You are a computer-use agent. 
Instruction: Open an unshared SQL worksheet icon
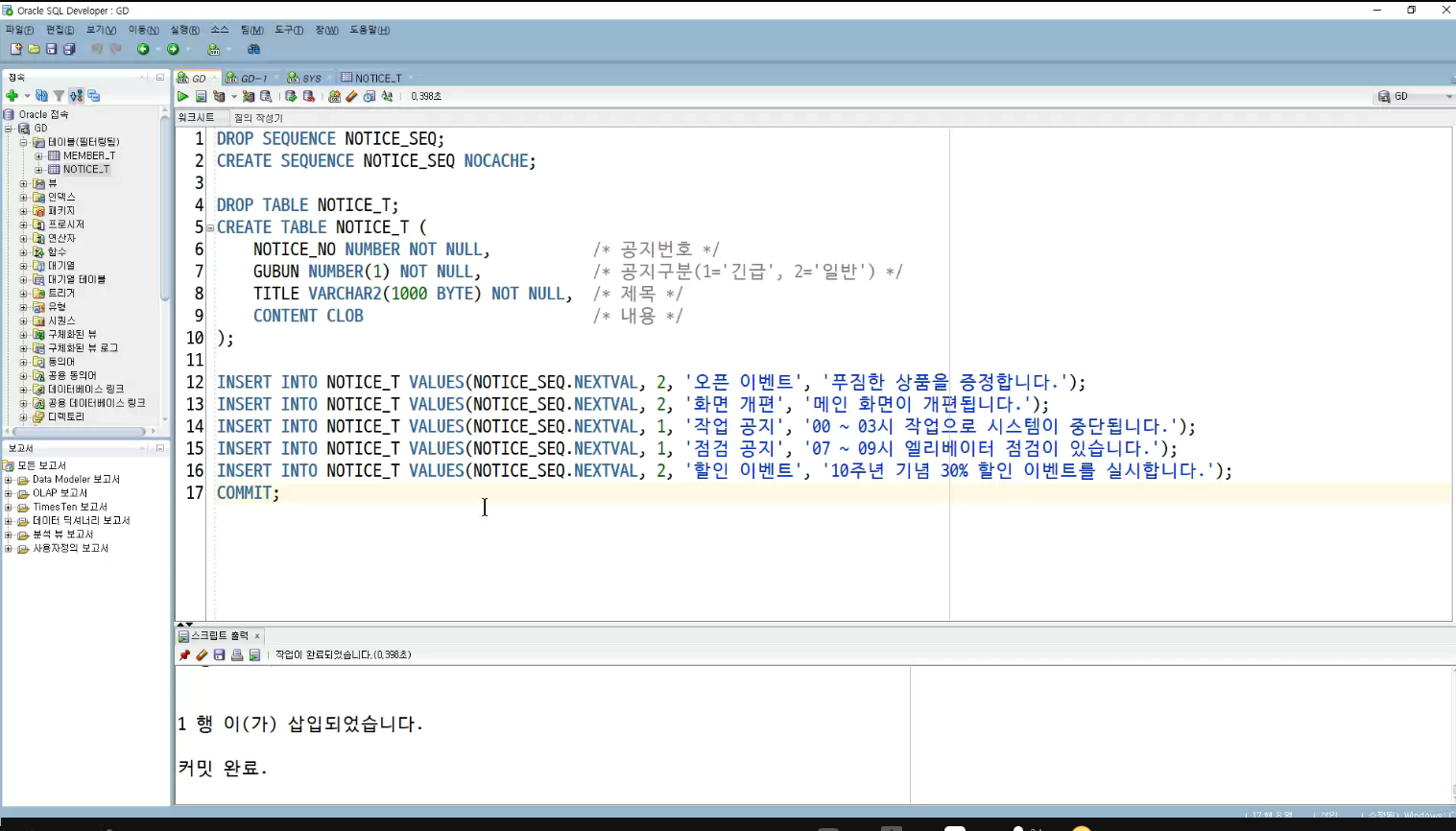pyautogui.click(x=334, y=96)
